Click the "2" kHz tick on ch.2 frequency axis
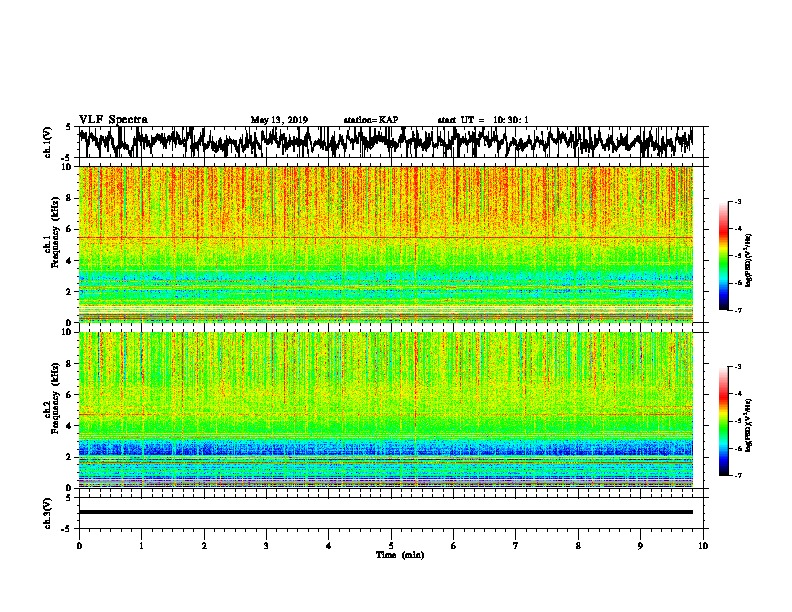The width and height of the screenshot is (792, 612). (x=71, y=457)
